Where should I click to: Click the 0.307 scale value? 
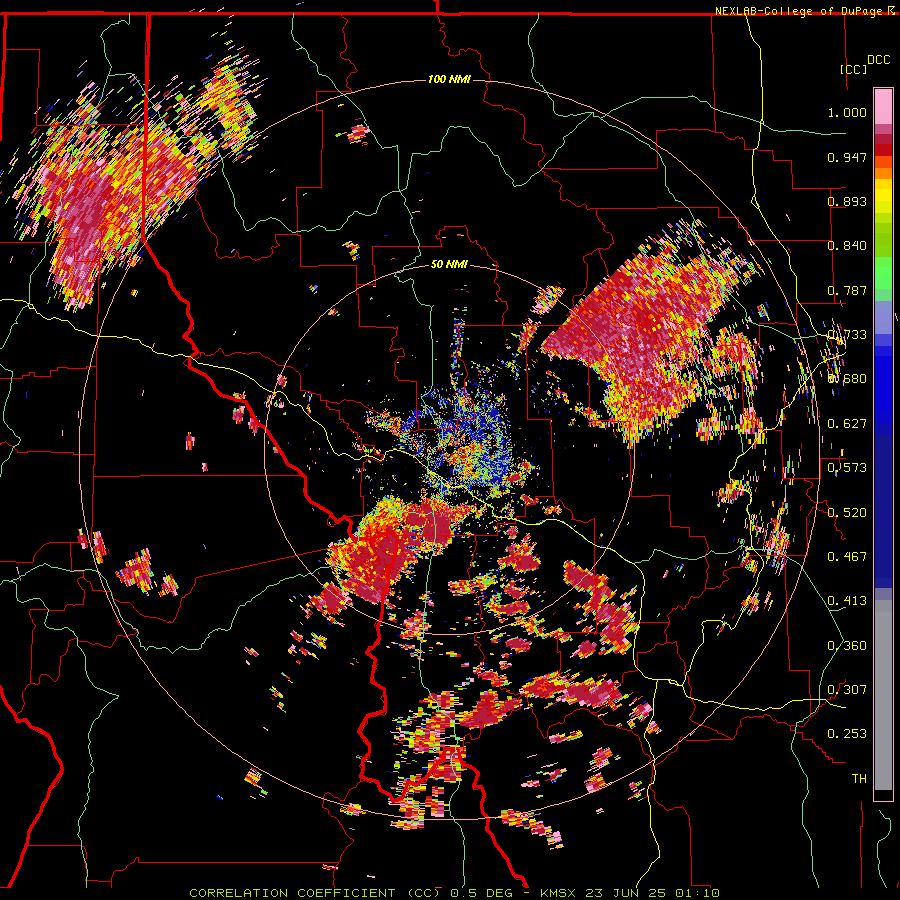(847, 690)
